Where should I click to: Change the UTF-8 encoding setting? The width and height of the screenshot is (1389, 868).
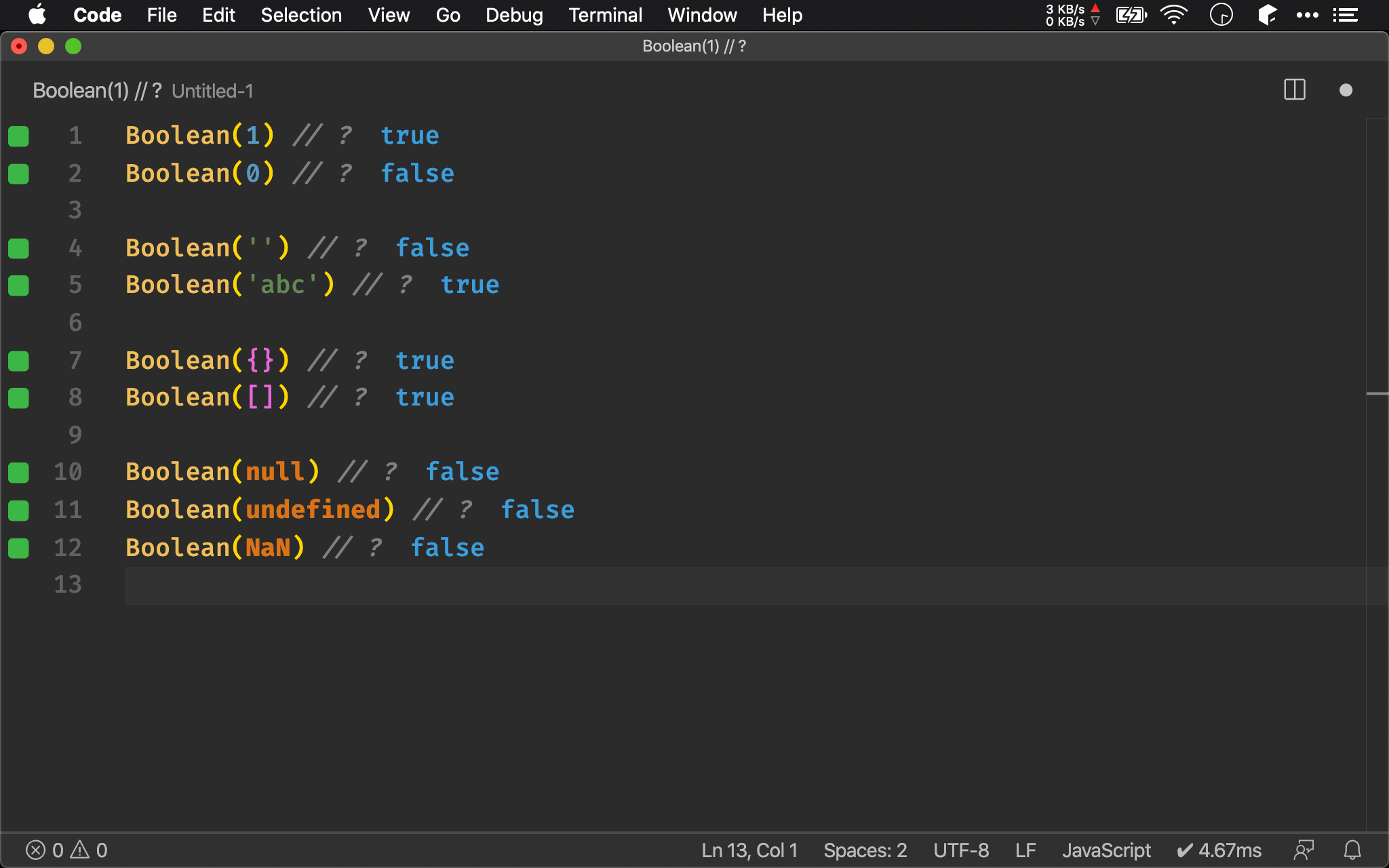click(960, 850)
